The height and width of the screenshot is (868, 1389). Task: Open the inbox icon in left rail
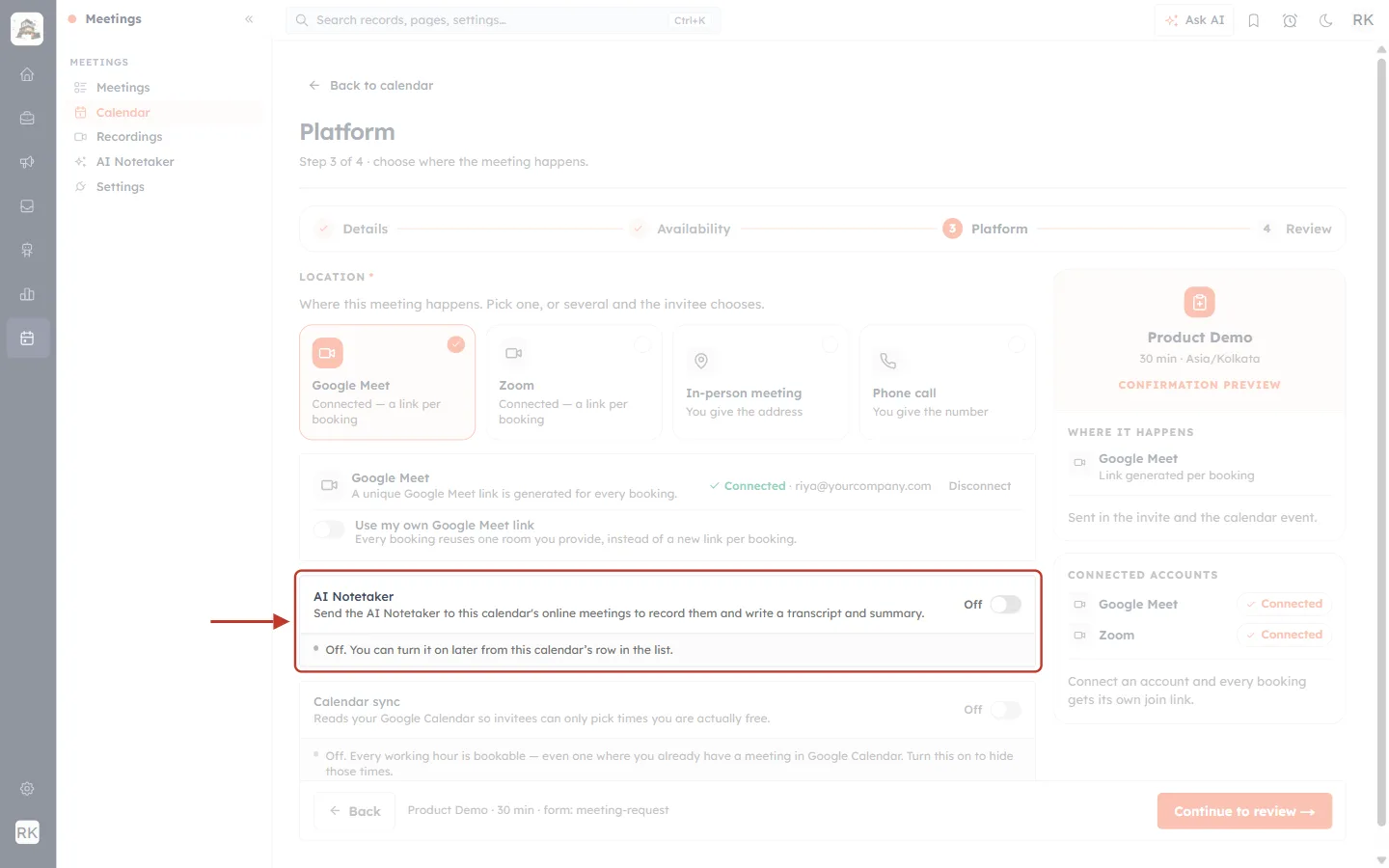click(27, 206)
